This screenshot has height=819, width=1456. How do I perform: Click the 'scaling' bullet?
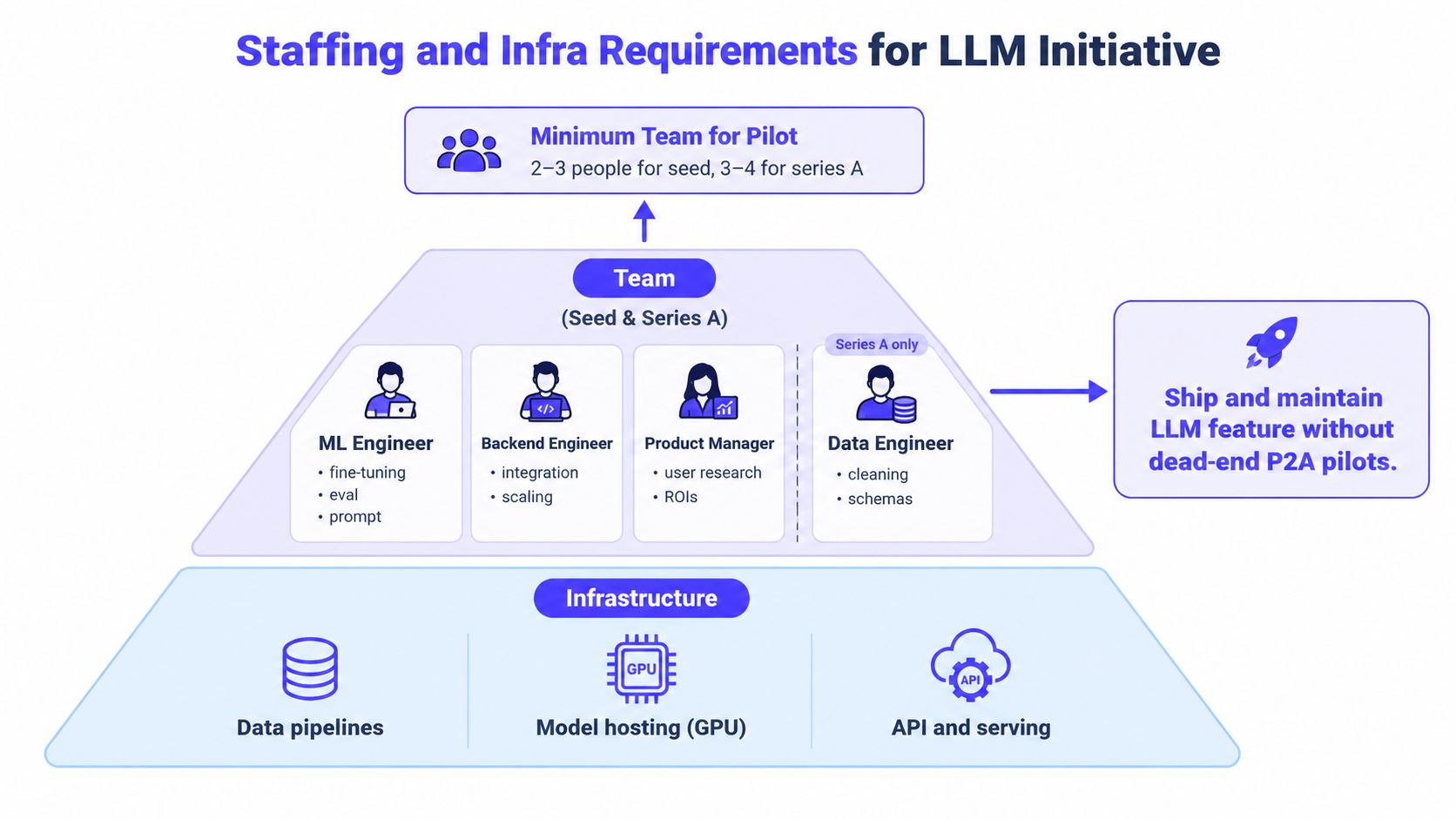527,497
